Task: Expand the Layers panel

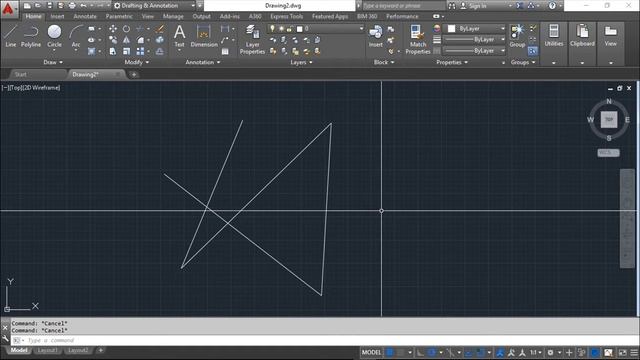Action: point(301,62)
